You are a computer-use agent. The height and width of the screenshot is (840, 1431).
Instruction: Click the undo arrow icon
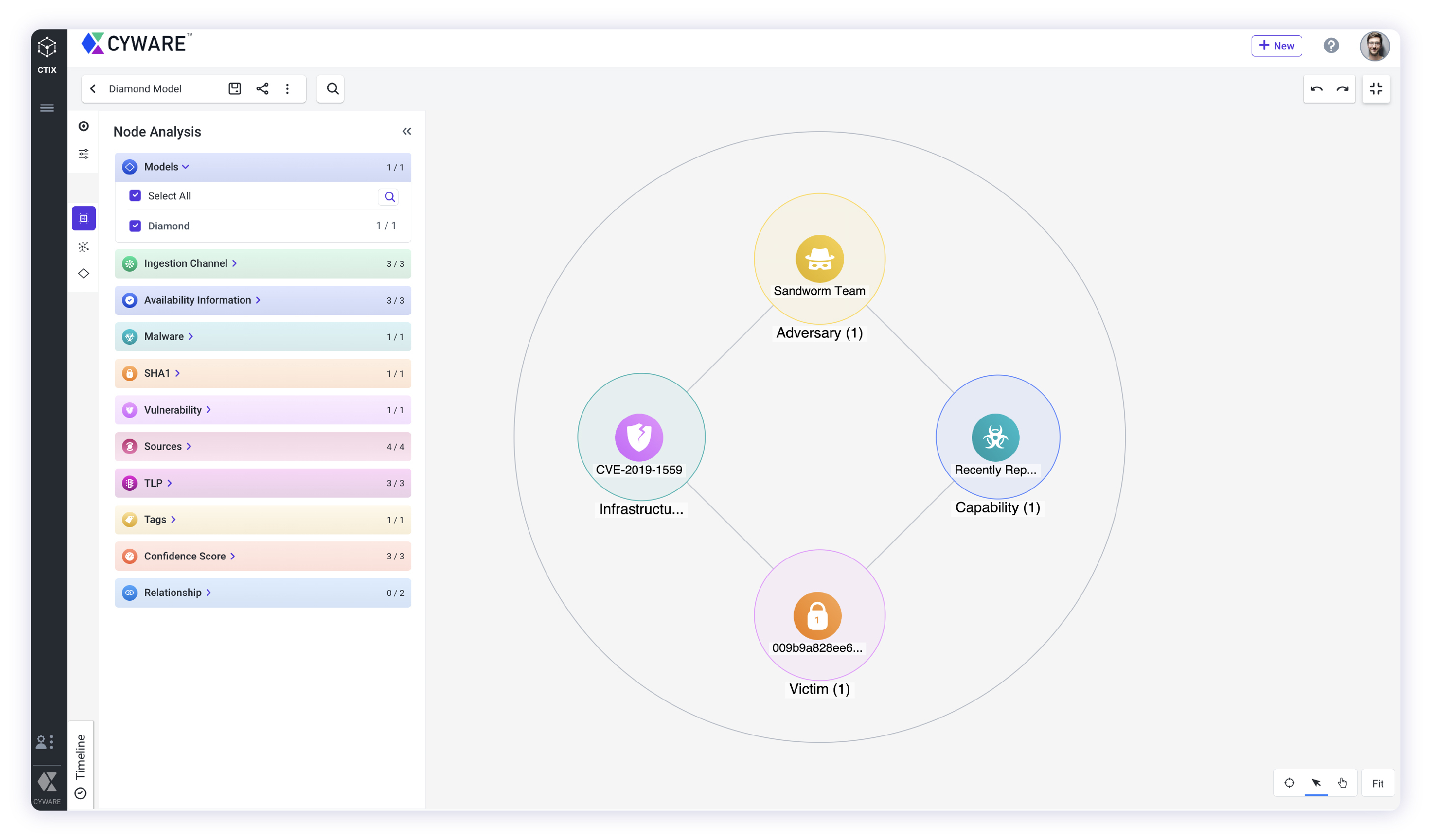click(1317, 88)
